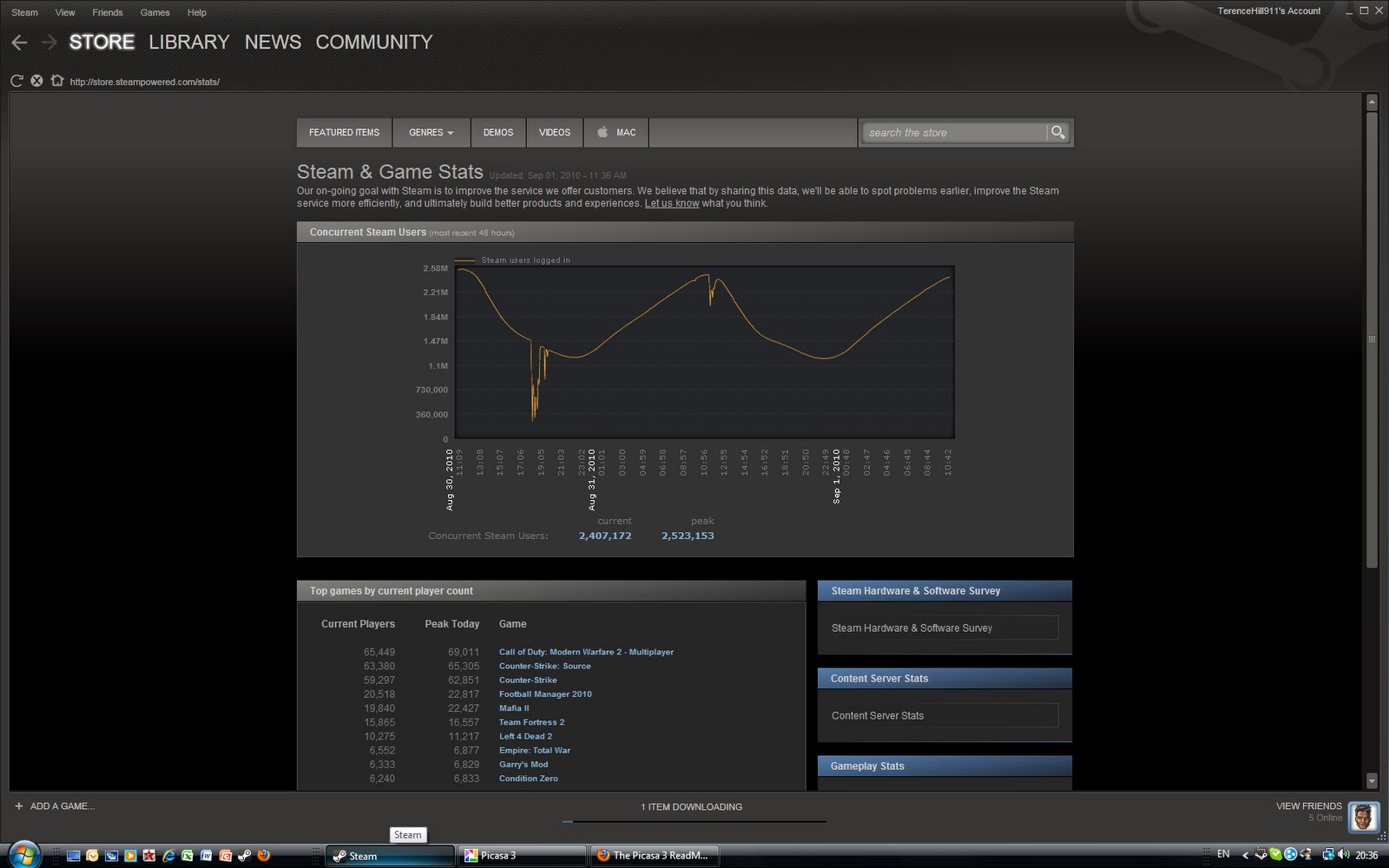
Task: Launch Steam from the quick launch icon
Action: [244, 856]
